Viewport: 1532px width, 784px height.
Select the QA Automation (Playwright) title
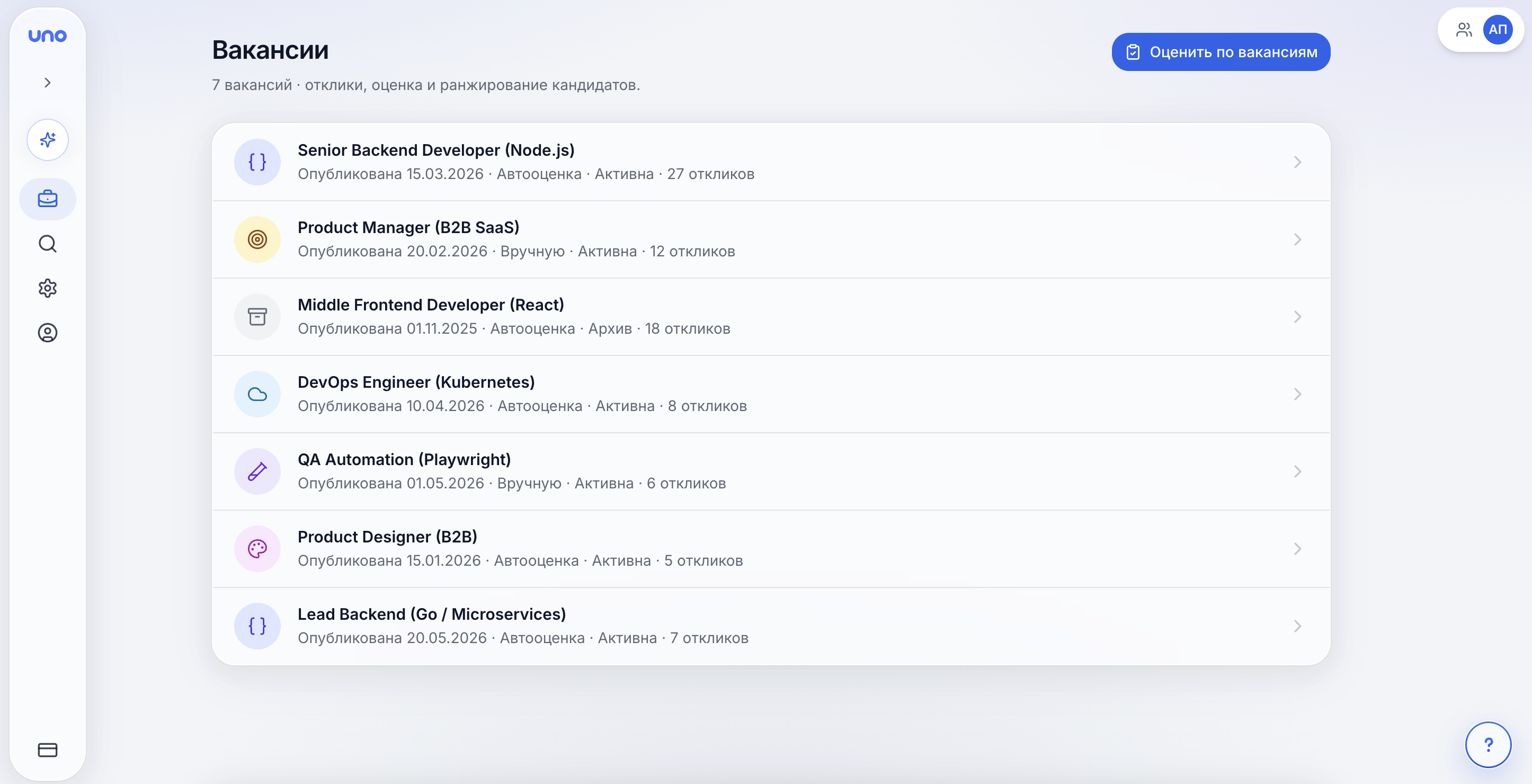tap(404, 459)
